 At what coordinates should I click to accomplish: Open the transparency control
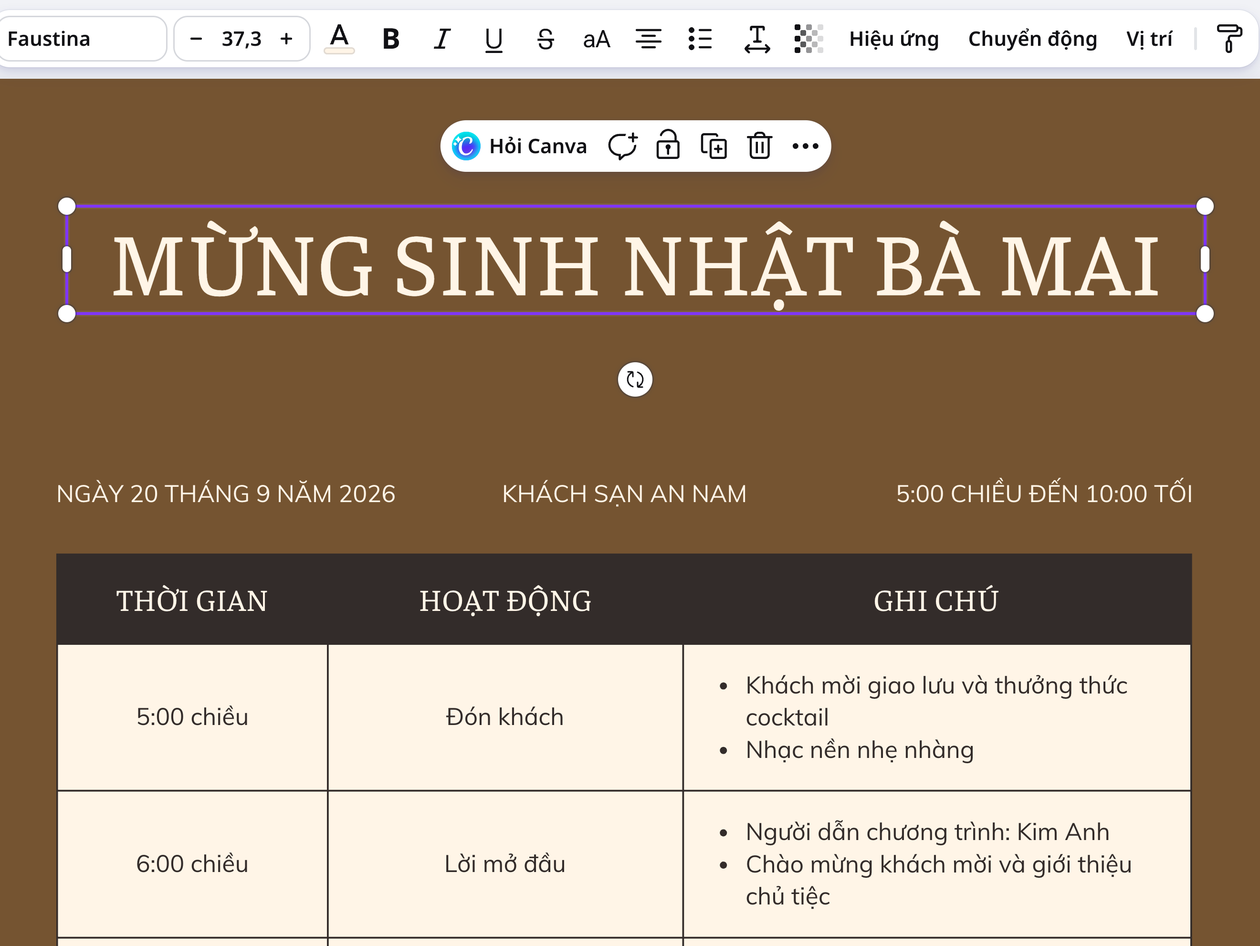point(808,39)
